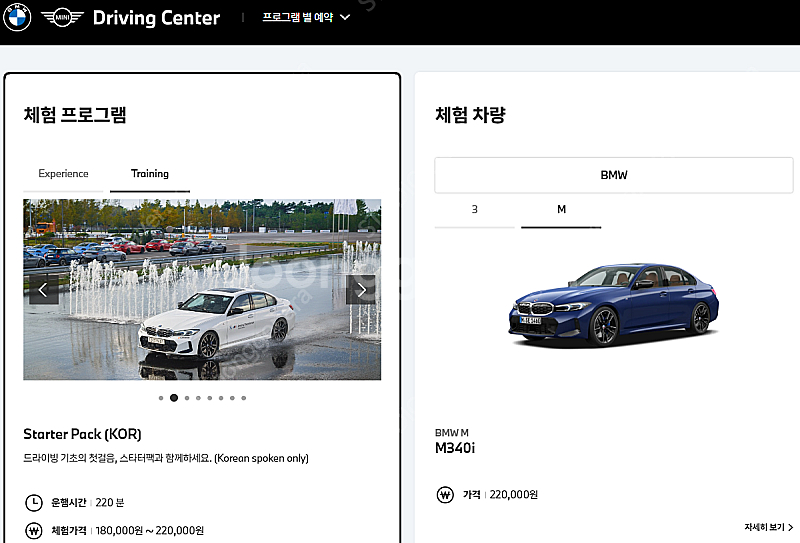This screenshot has height=543, width=800.
Task: Click the won icon next to 가격
Action: [445, 495]
